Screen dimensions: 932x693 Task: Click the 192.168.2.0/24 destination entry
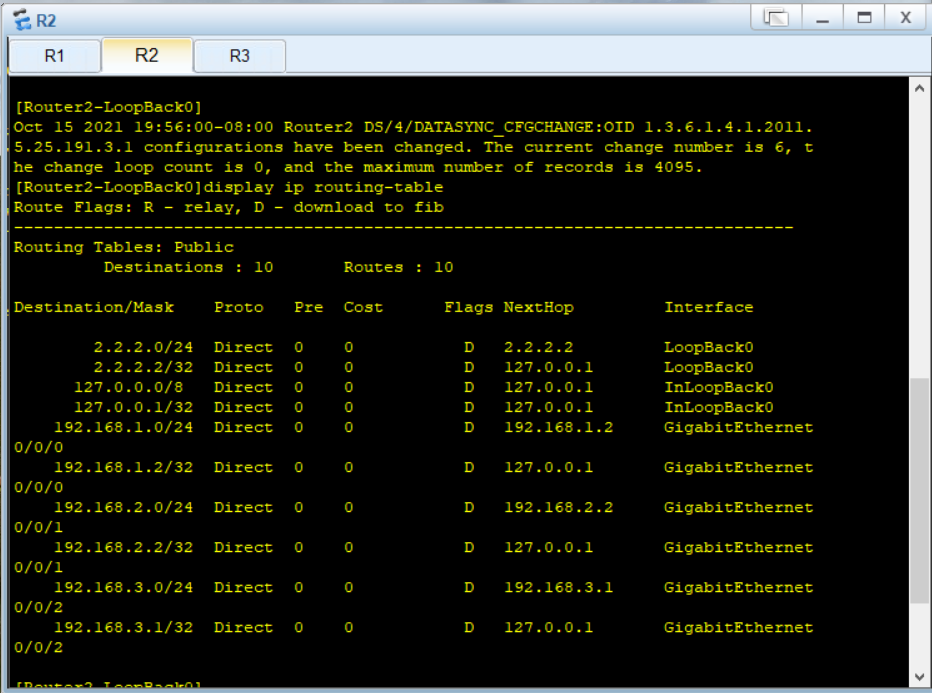124,508
